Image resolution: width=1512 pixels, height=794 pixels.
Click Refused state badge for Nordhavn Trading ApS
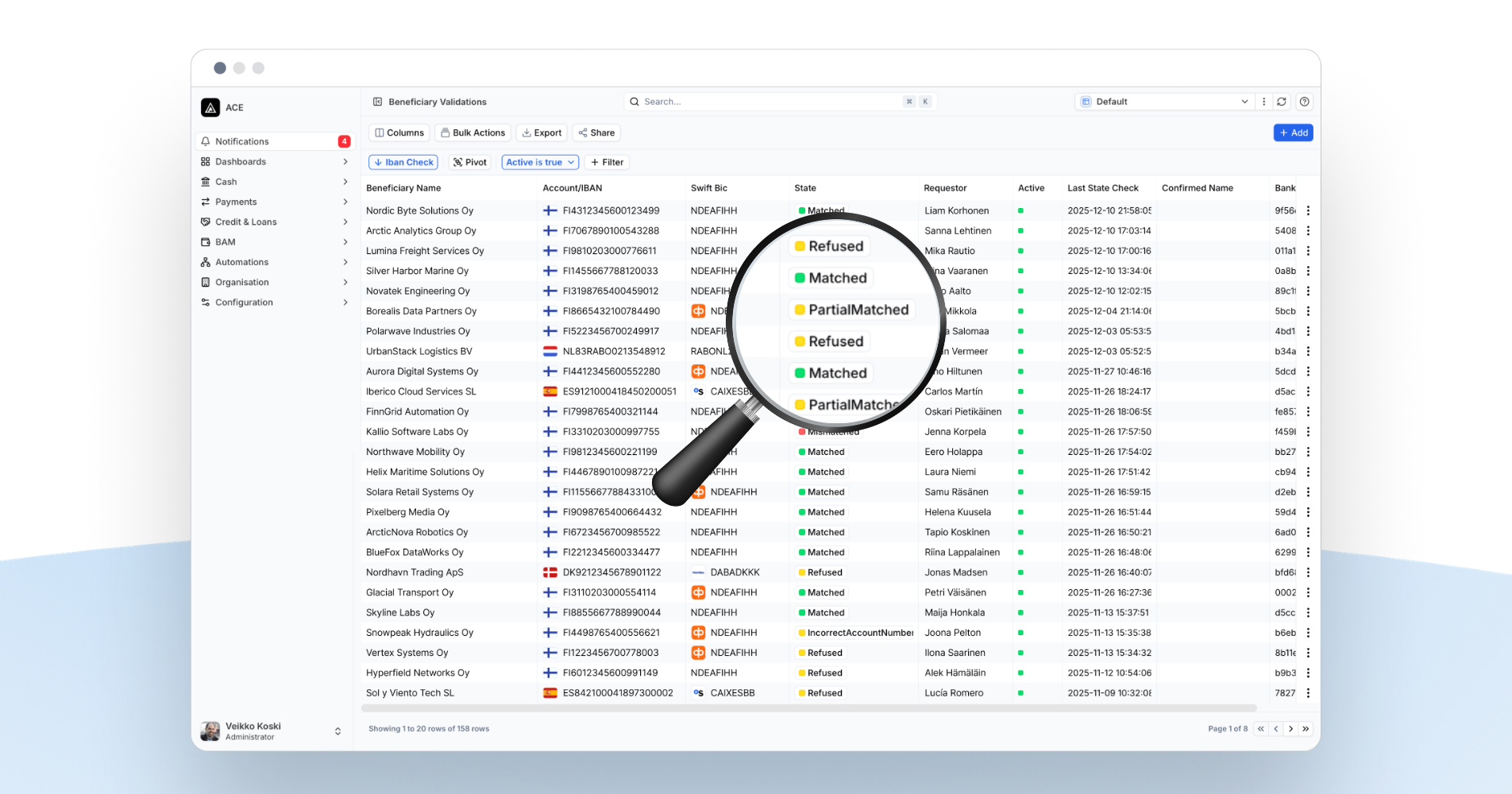[820, 572]
